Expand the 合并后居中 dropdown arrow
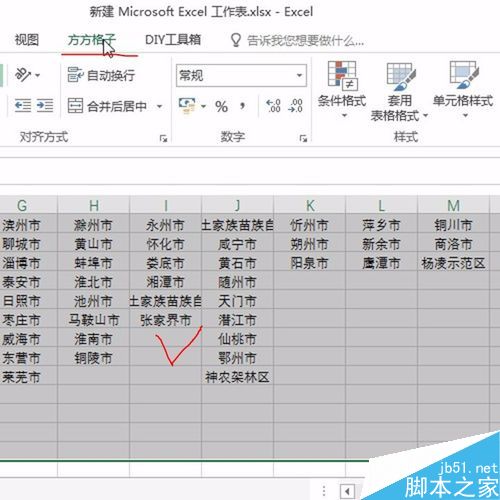The width and height of the screenshot is (500, 500). (160, 107)
